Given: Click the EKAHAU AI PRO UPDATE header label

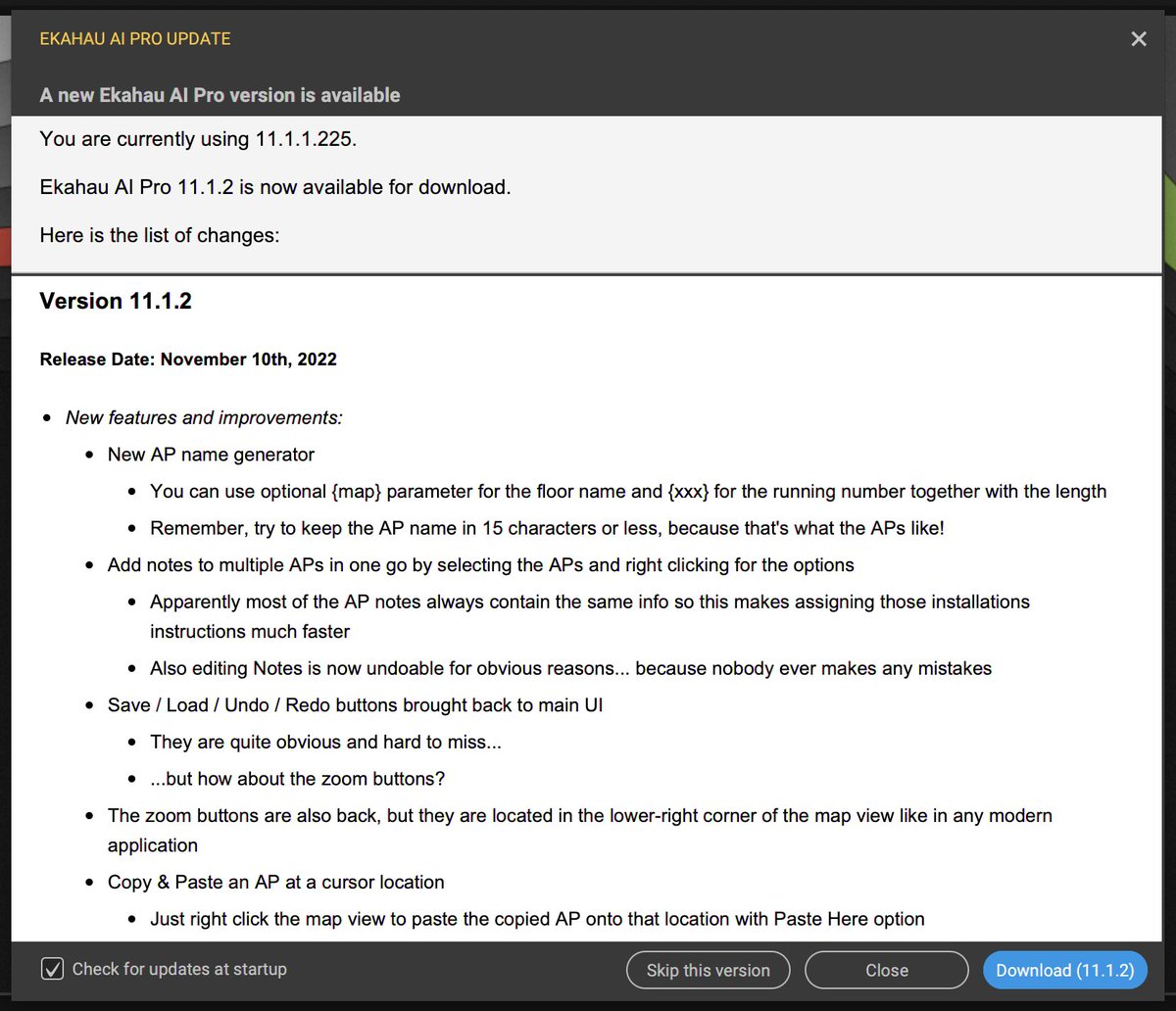Looking at the screenshot, I should (x=134, y=39).
